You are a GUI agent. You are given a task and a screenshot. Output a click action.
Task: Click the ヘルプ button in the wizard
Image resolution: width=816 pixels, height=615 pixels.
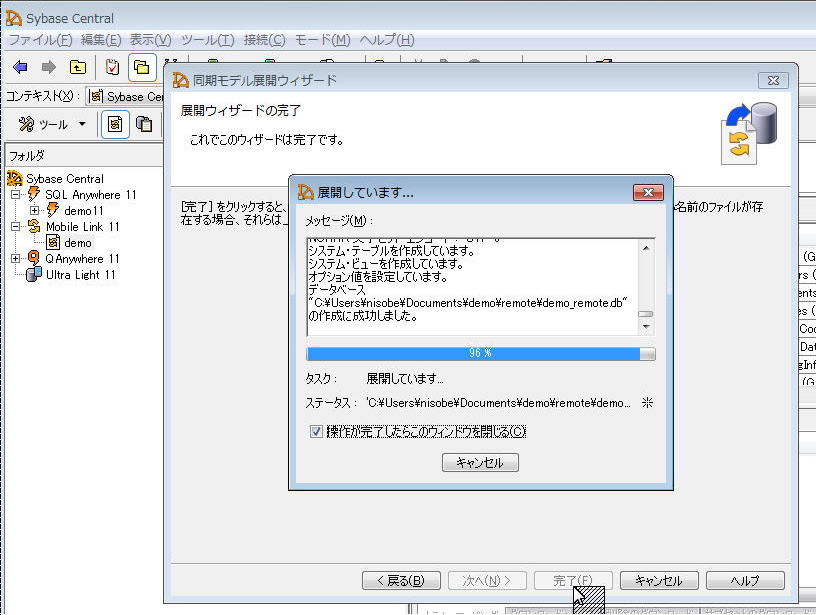(x=744, y=580)
